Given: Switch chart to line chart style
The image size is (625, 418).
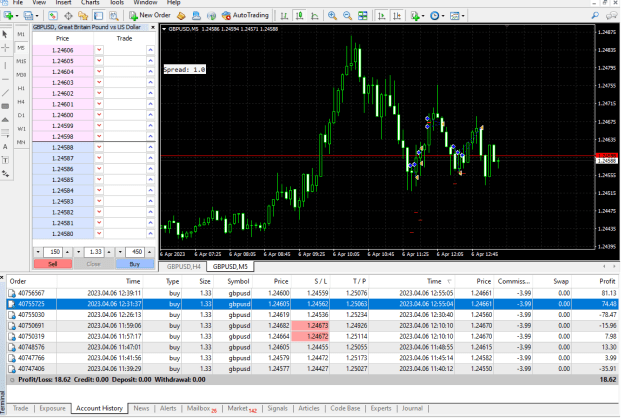Looking at the screenshot, I should pos(315,16).
